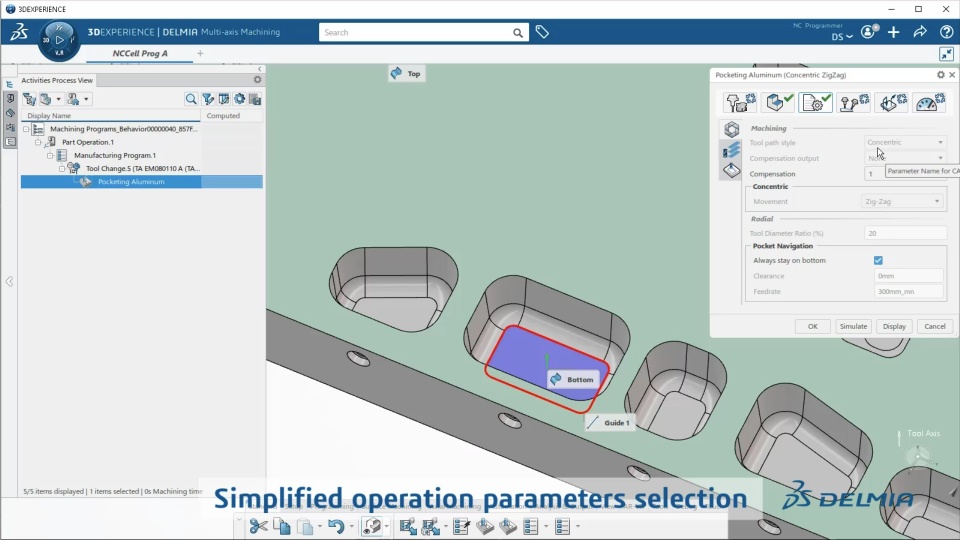Screen dimensions: 960x540
Task: Open the 3DEXPERIENCE compass play button
Action: click(x=59, y=40)
